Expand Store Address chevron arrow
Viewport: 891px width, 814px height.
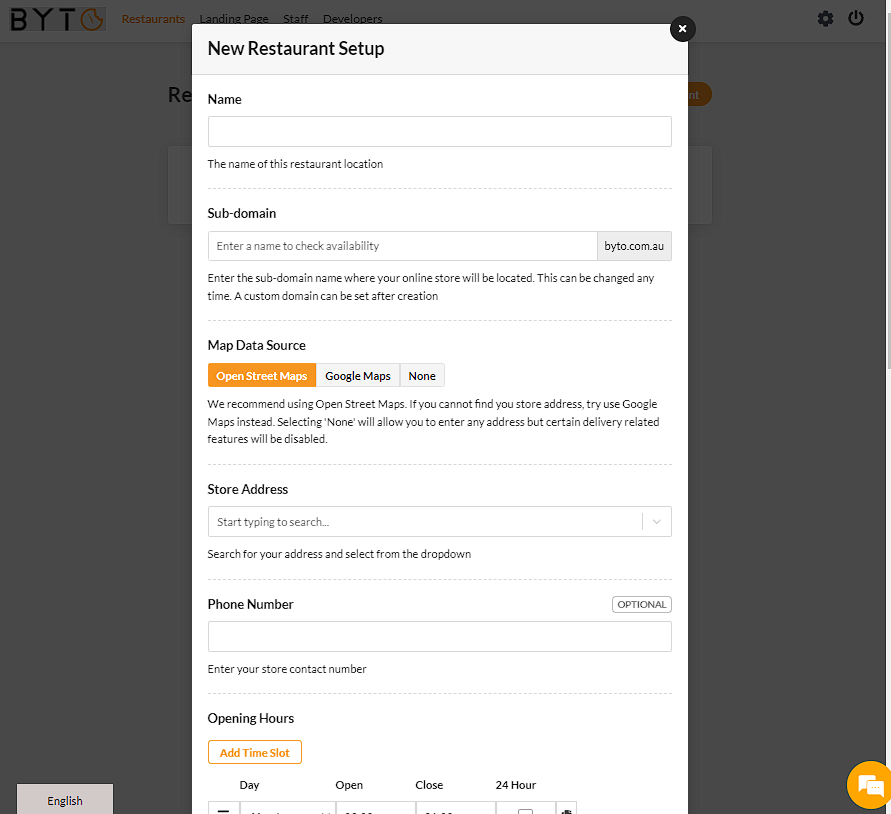[x=656, y=522]
